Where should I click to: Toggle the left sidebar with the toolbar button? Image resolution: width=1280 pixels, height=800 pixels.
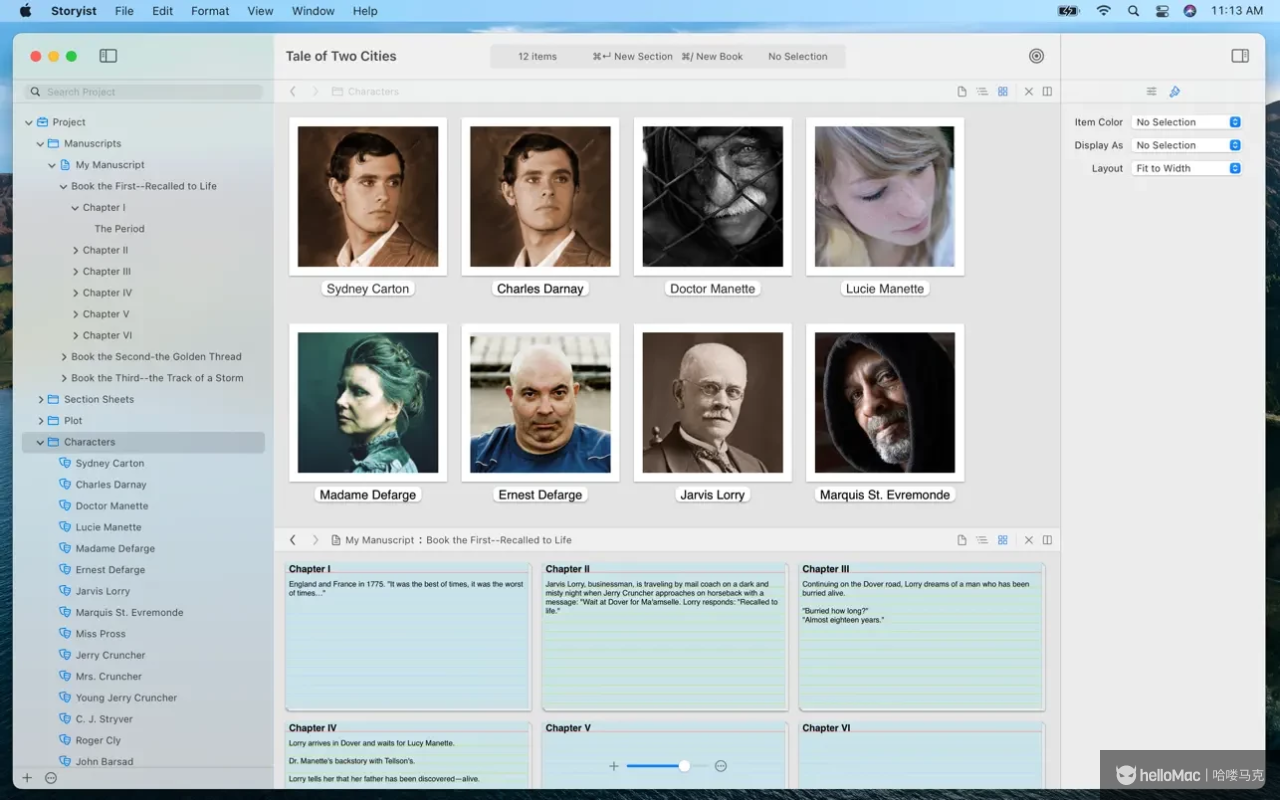pos(108,56)
